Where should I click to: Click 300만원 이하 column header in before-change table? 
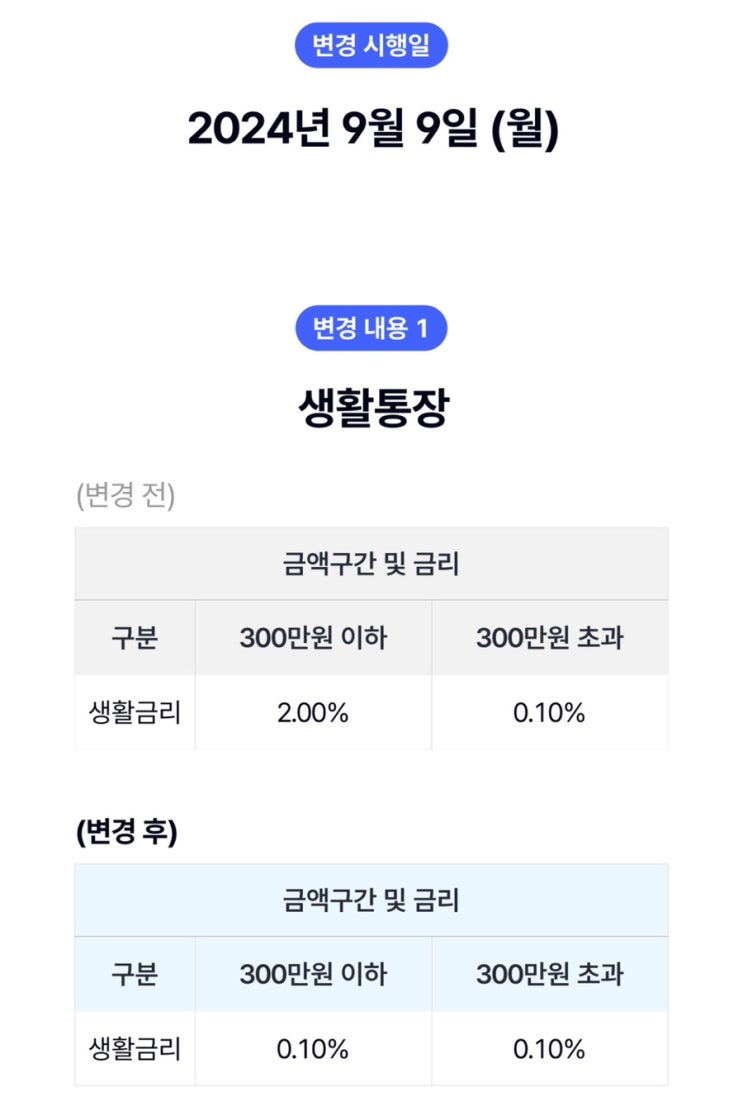[x=313, y=638]
